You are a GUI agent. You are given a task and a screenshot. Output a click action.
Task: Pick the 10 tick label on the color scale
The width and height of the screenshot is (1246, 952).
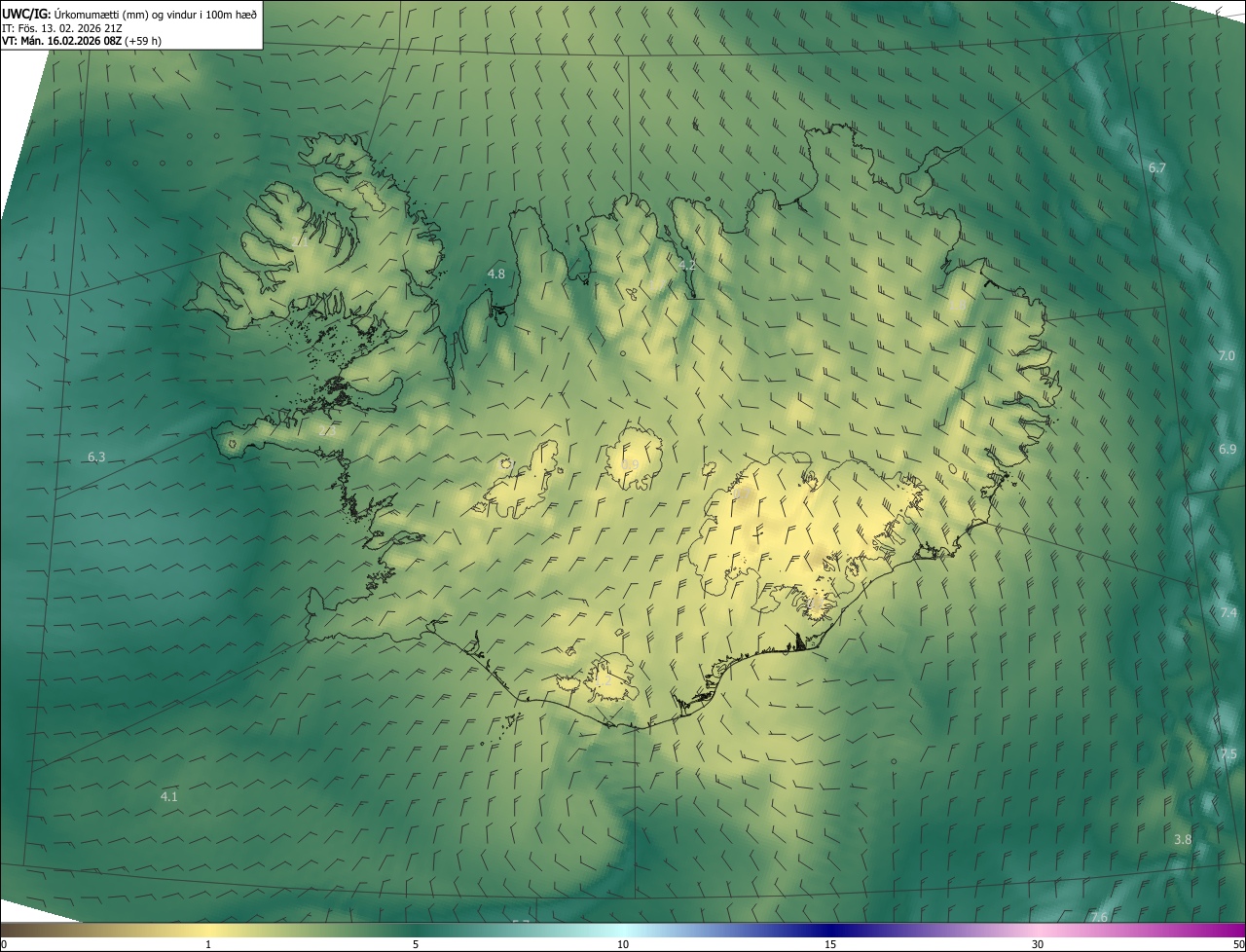coord(623,944)
